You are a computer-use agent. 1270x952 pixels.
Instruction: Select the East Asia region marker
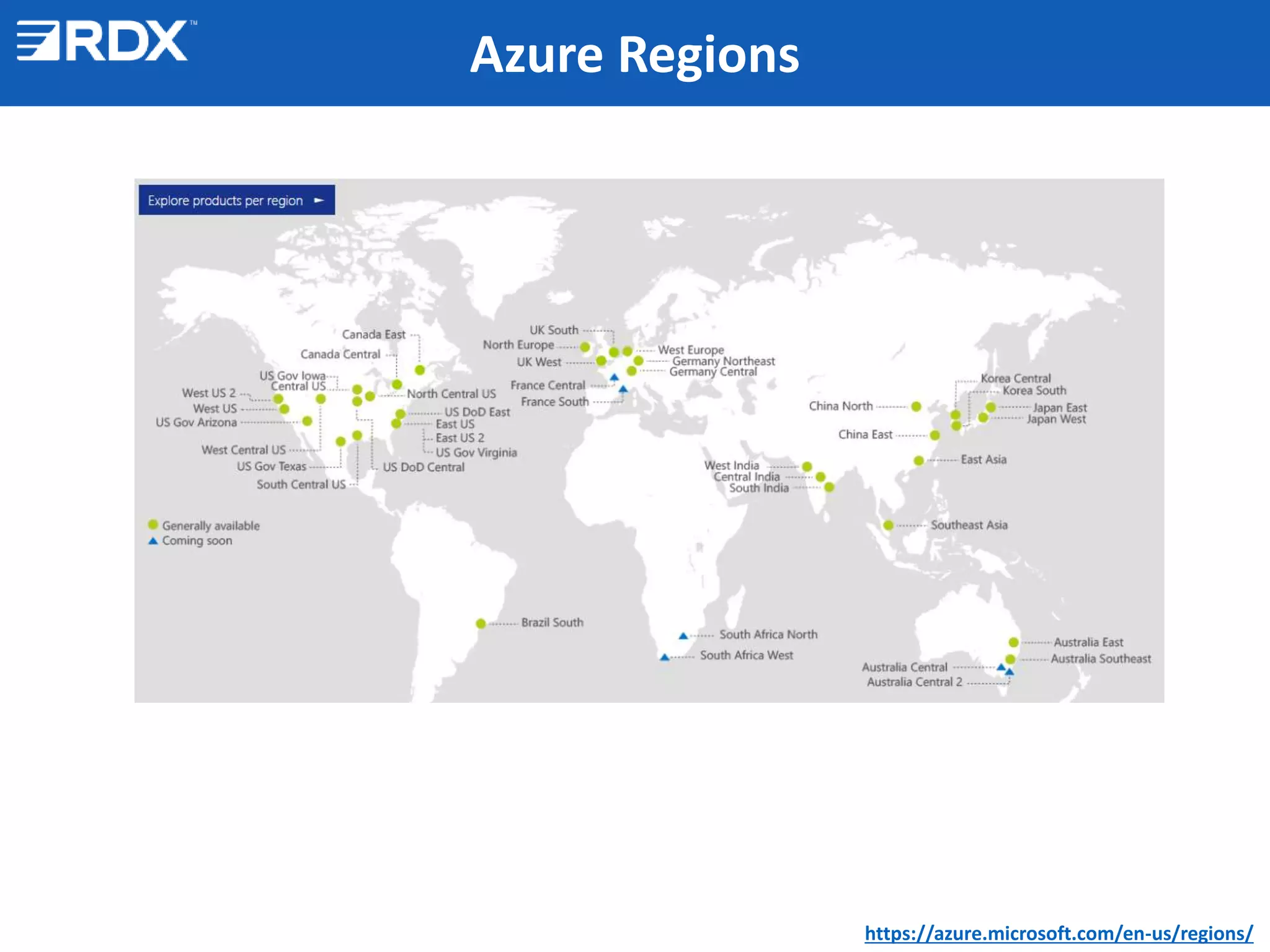[x=918, y=461]
